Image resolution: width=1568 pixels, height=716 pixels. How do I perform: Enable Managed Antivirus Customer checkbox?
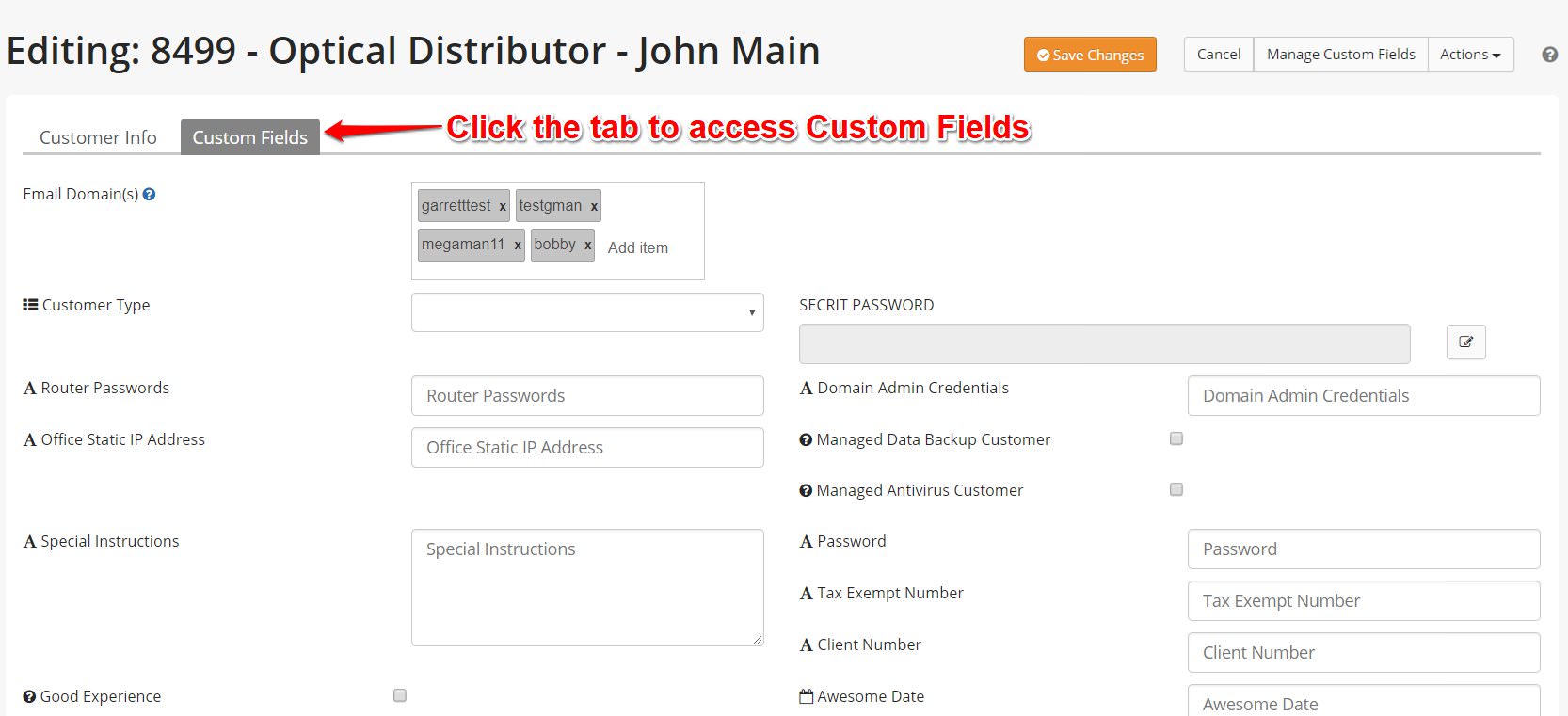tap(1176, 489)
